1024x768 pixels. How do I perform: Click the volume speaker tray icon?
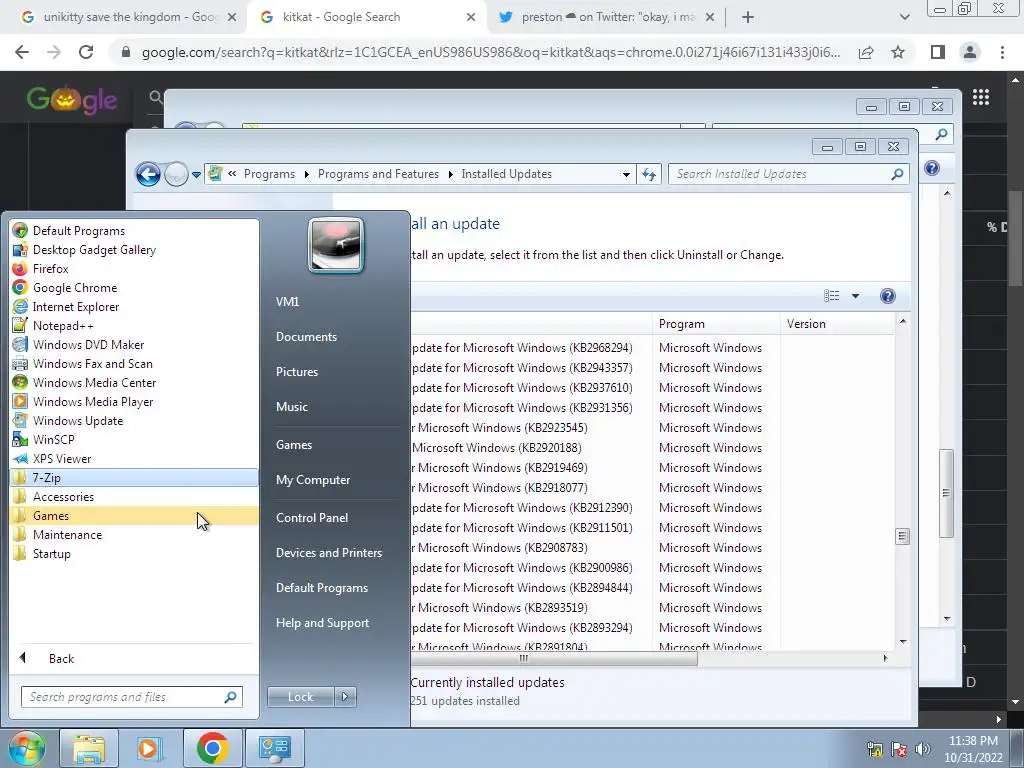tap(922, 749)
